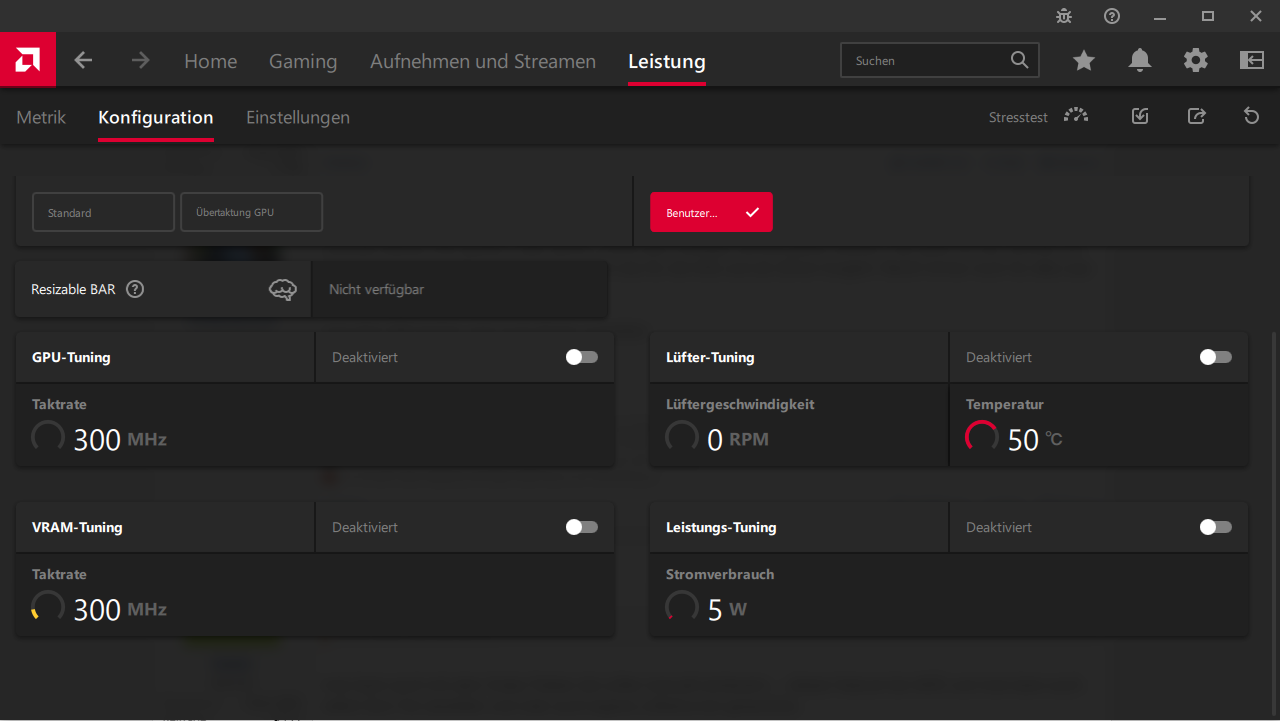The image size is (1280, 721).
Task: Click the VRAM-Tuning 300 MHz value
Action: 120,609
